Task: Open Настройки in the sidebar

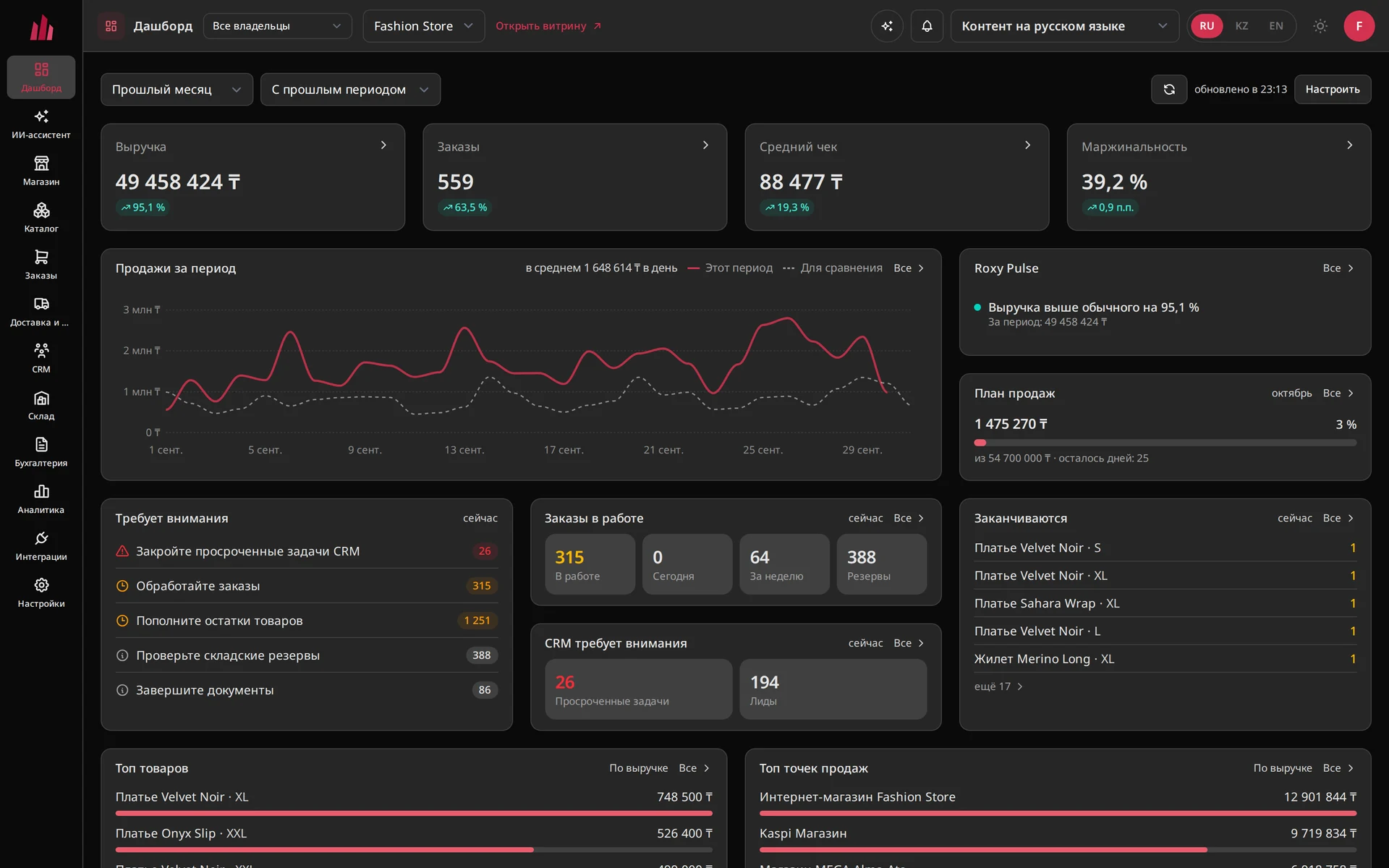Action: tap(41, 593)
